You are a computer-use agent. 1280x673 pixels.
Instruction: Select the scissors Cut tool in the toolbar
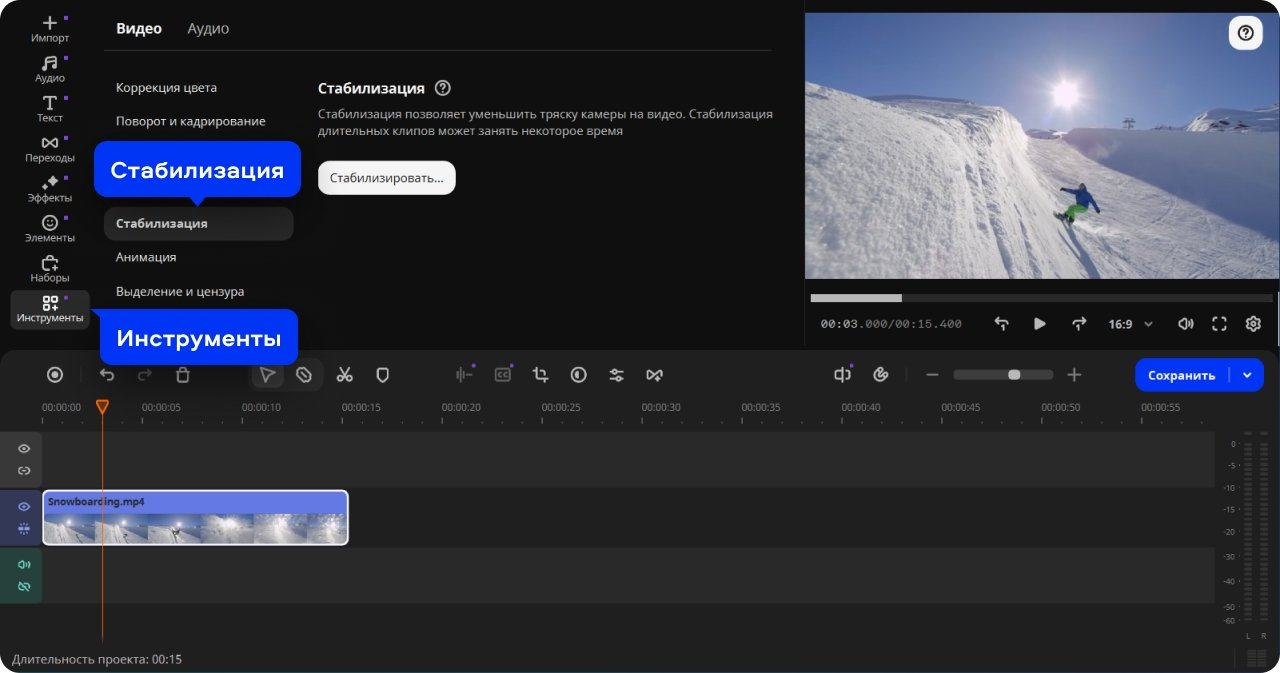coord(344,374)
